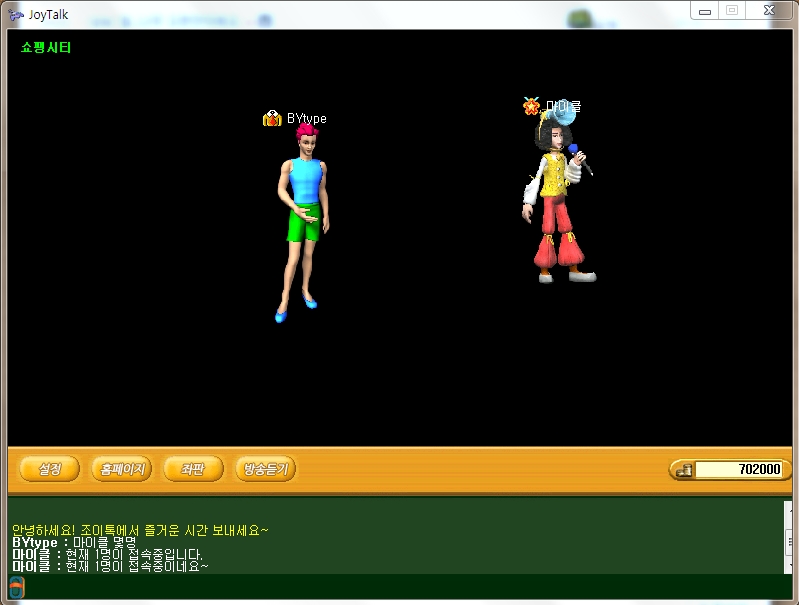Click the orange chat mode icon bottom-left

pyautogui.click(x=17, y=588)
